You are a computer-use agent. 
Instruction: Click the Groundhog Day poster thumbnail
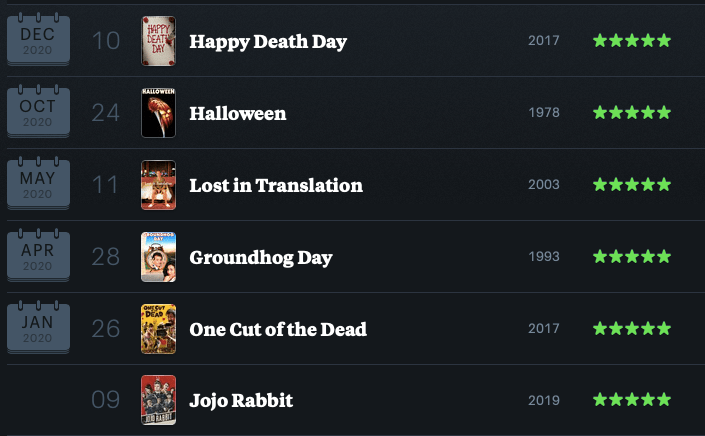[158, 257]
